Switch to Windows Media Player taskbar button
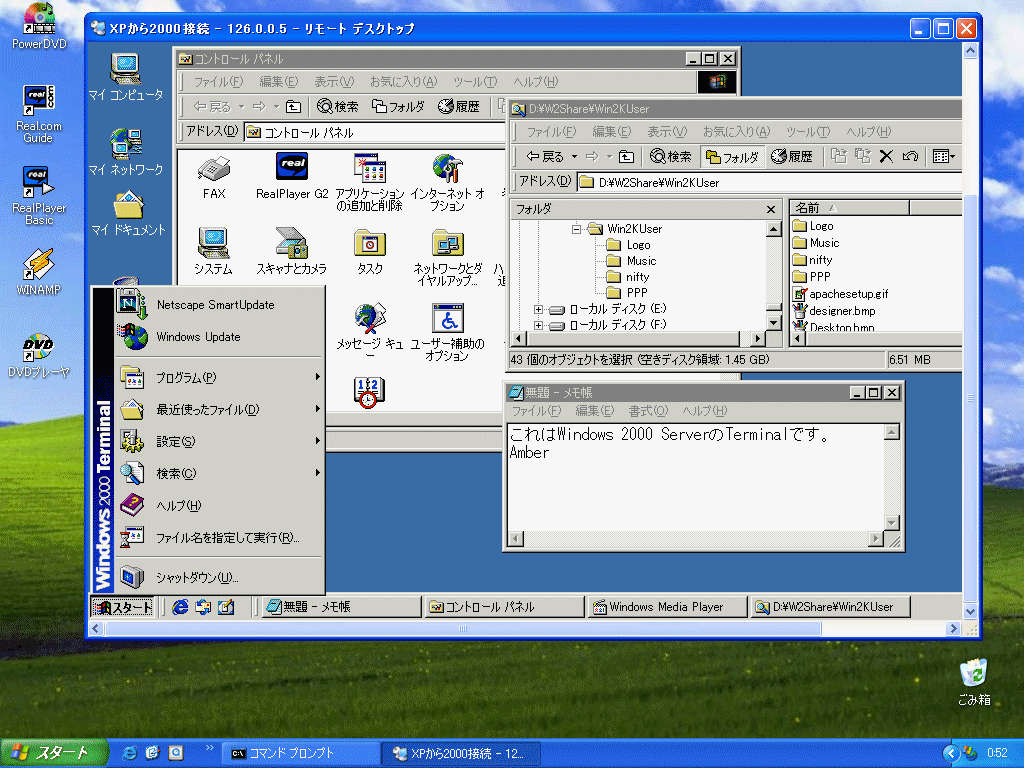Image resolution: width=1024 pixels, height=768 pixels. click(x=667, y=607)
